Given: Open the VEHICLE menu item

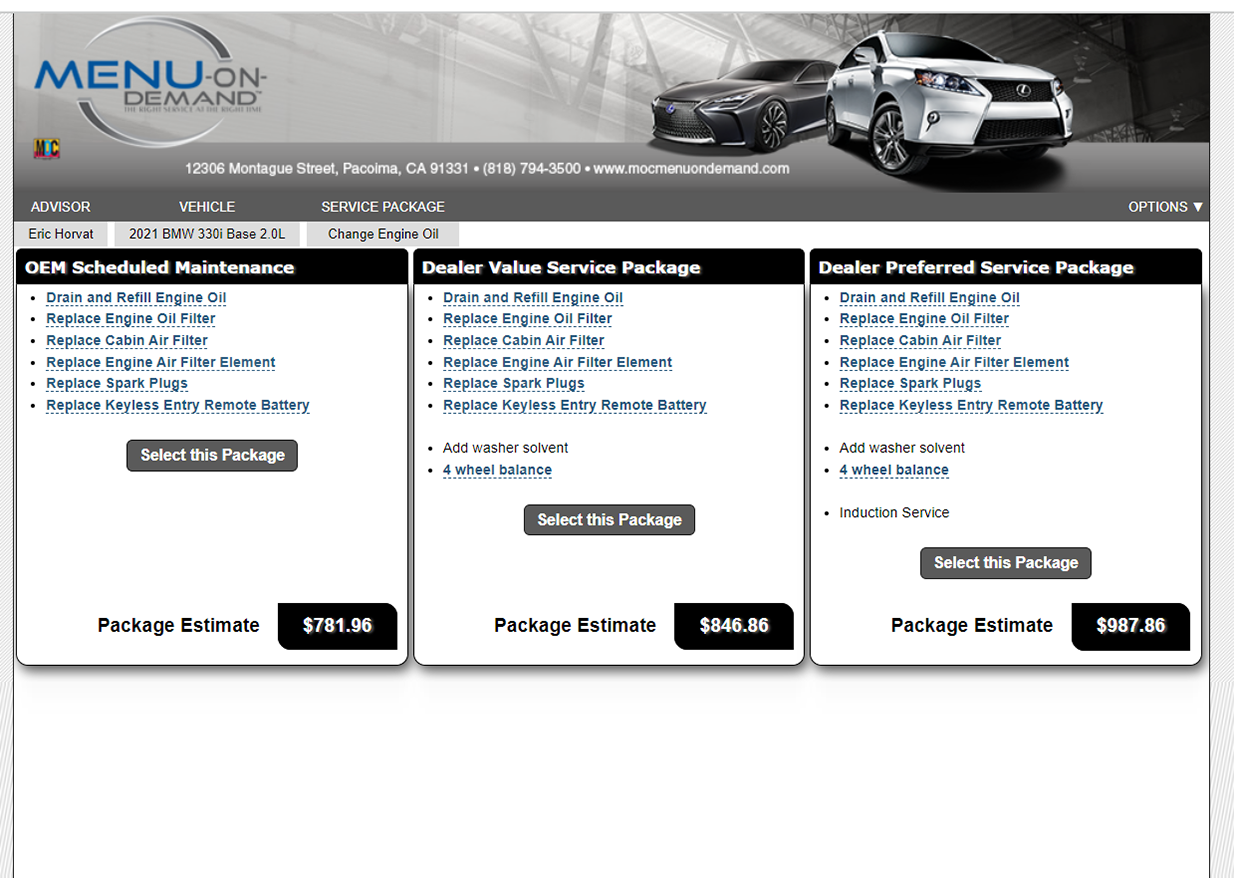Looking at the screenshot, I should tap(207, 207).
